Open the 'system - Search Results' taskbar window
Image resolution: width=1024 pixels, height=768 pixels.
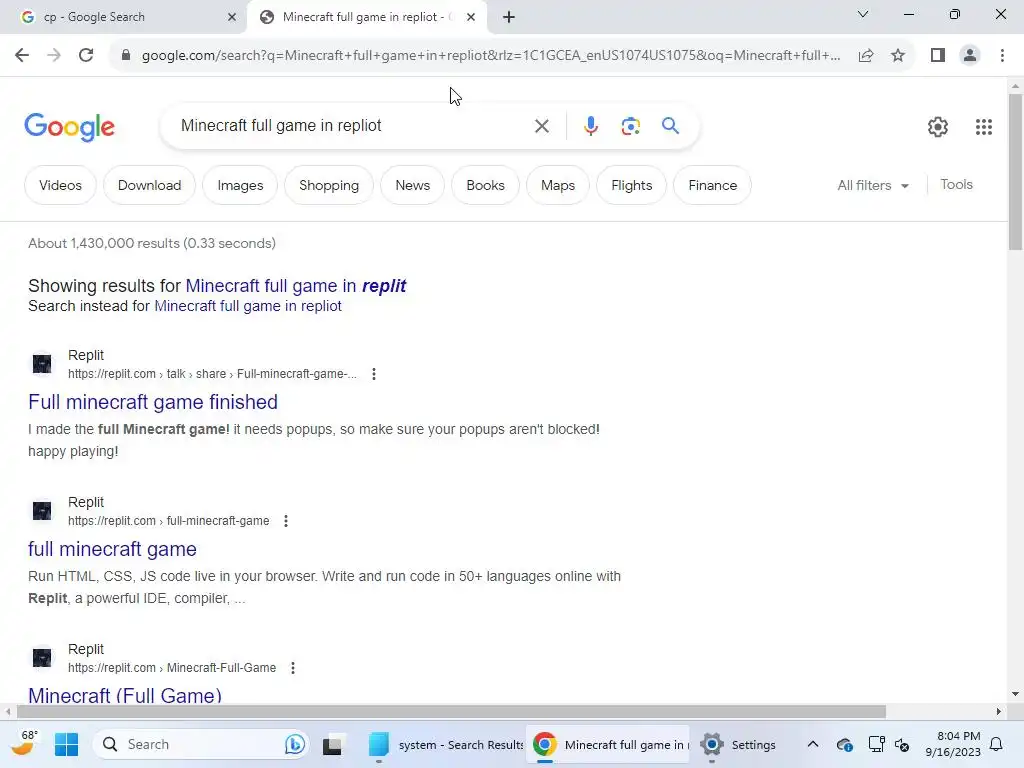tap(445, 744)
